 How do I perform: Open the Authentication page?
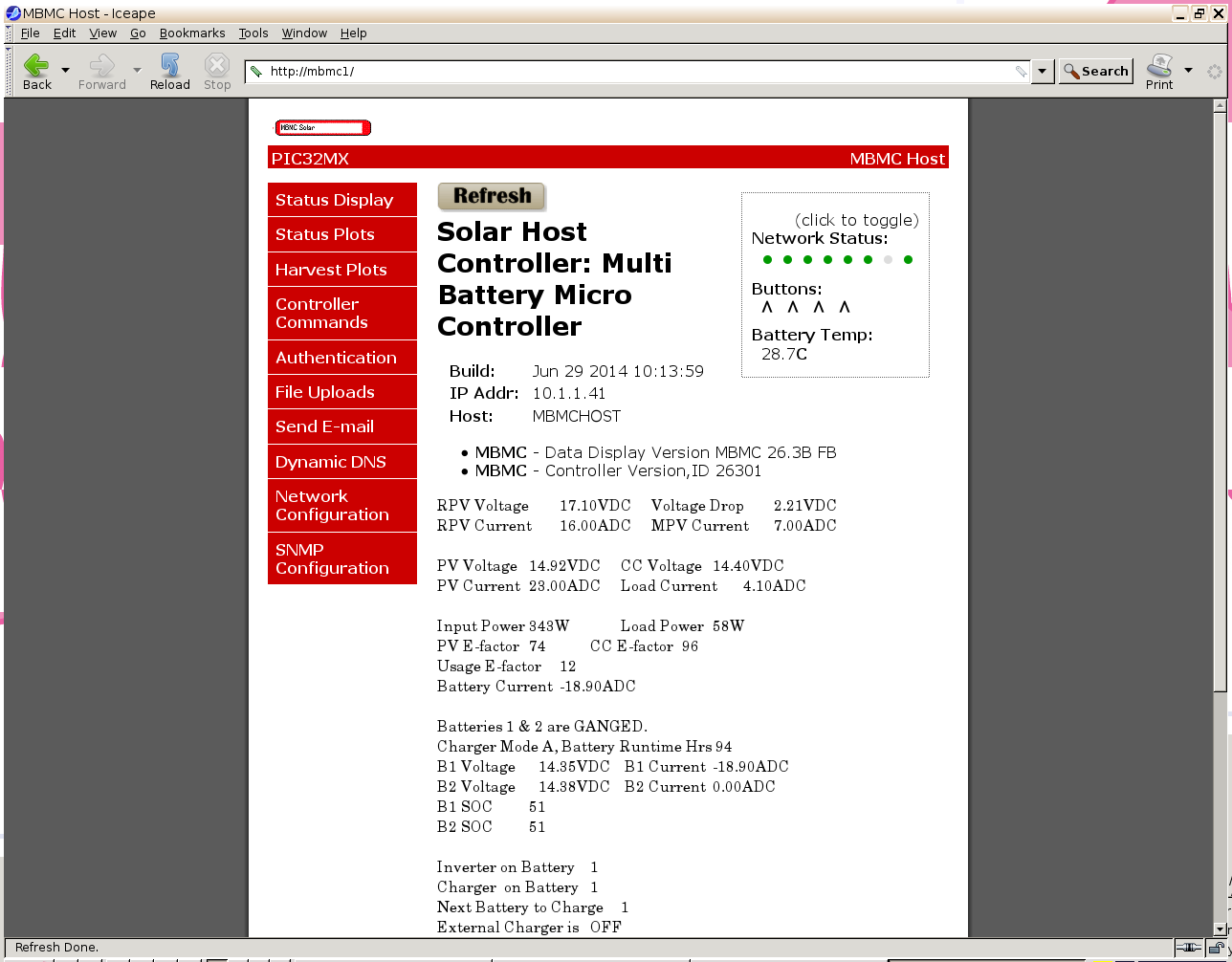pyautogui.click(x=342, y=358)
